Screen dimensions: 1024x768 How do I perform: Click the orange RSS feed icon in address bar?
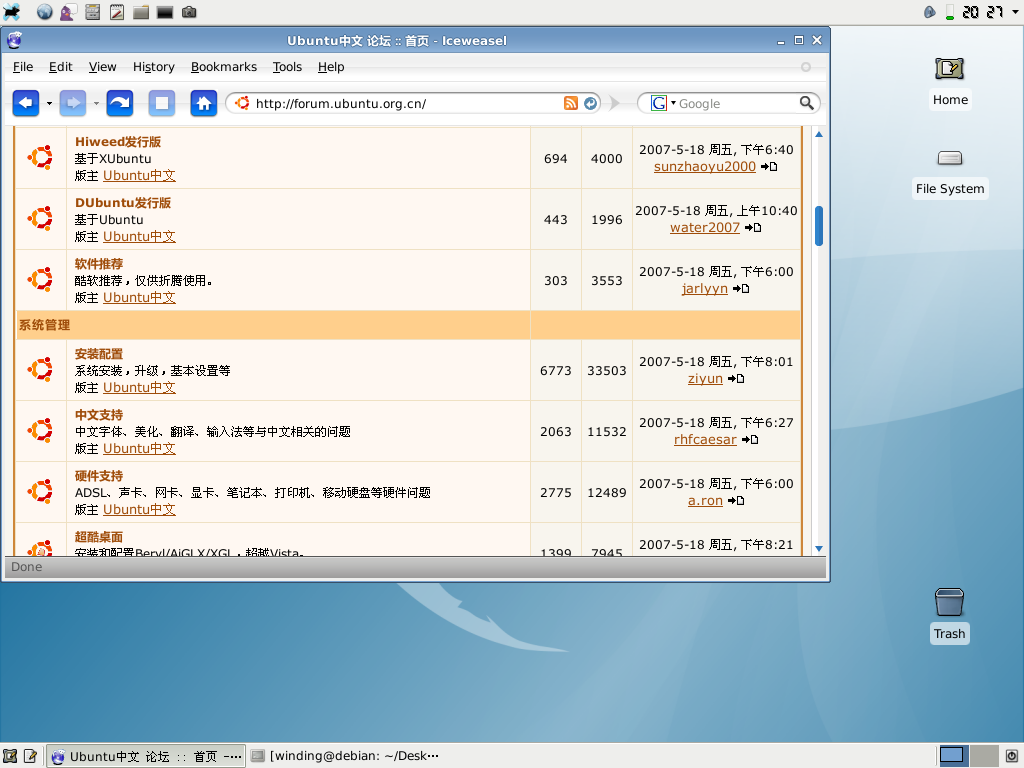pyautogui.click(x=571, y=103)
